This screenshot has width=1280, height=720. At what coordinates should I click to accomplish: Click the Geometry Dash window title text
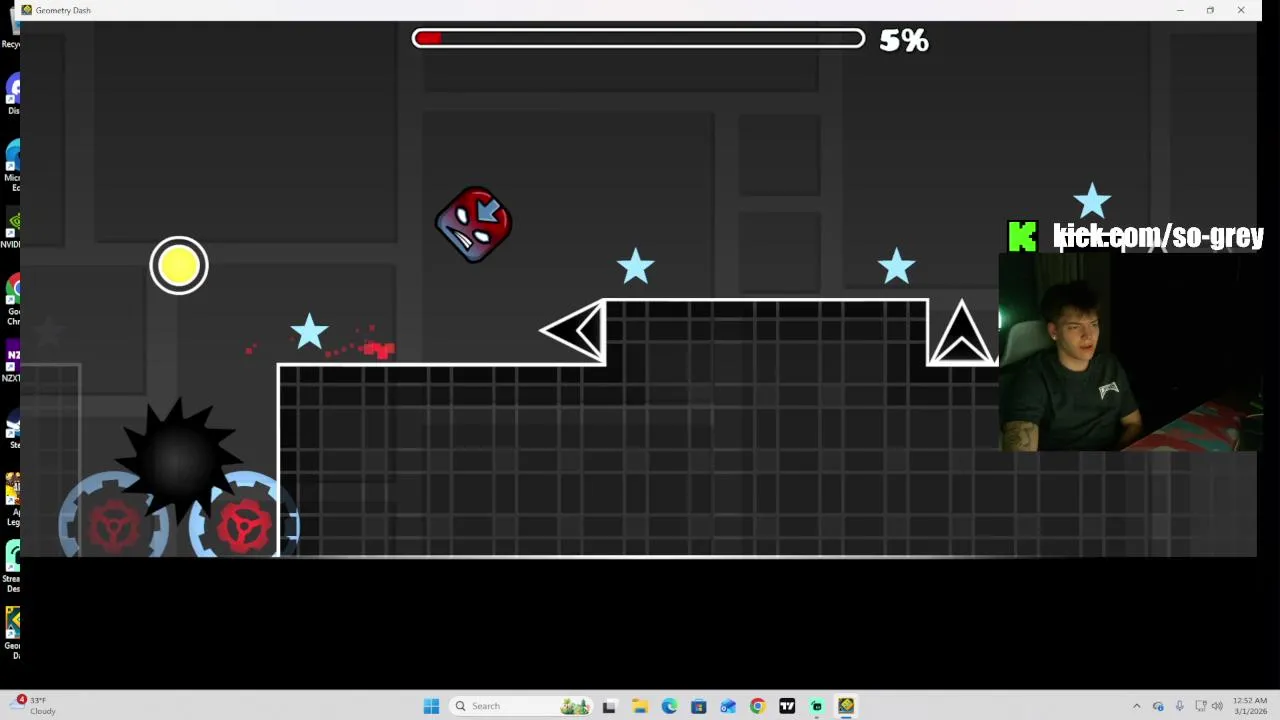(63, 10)
